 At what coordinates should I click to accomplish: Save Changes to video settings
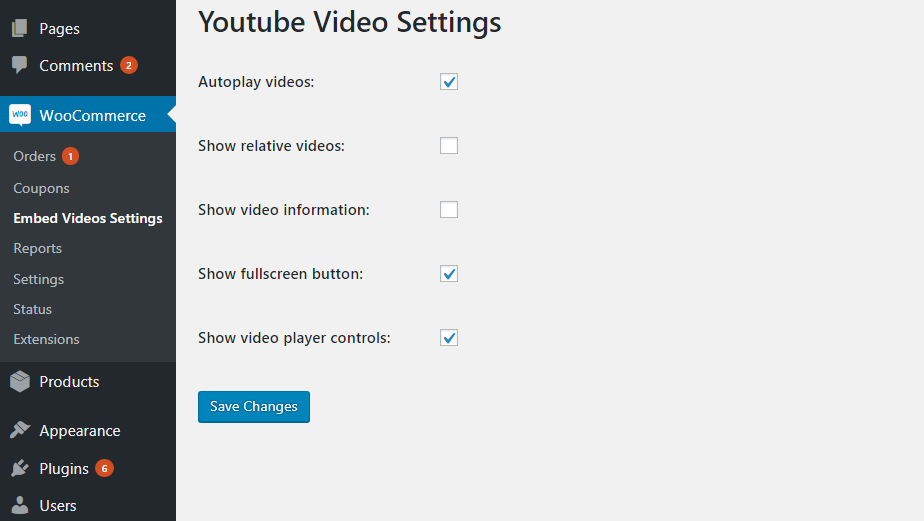tap(254, 407)
